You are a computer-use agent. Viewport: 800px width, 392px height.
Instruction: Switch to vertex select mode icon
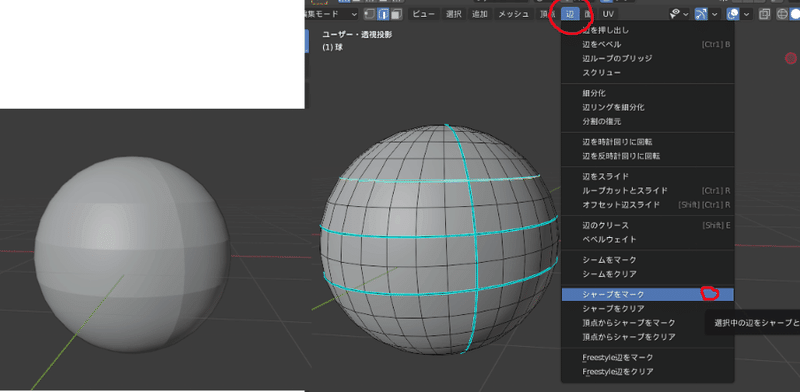369,14
